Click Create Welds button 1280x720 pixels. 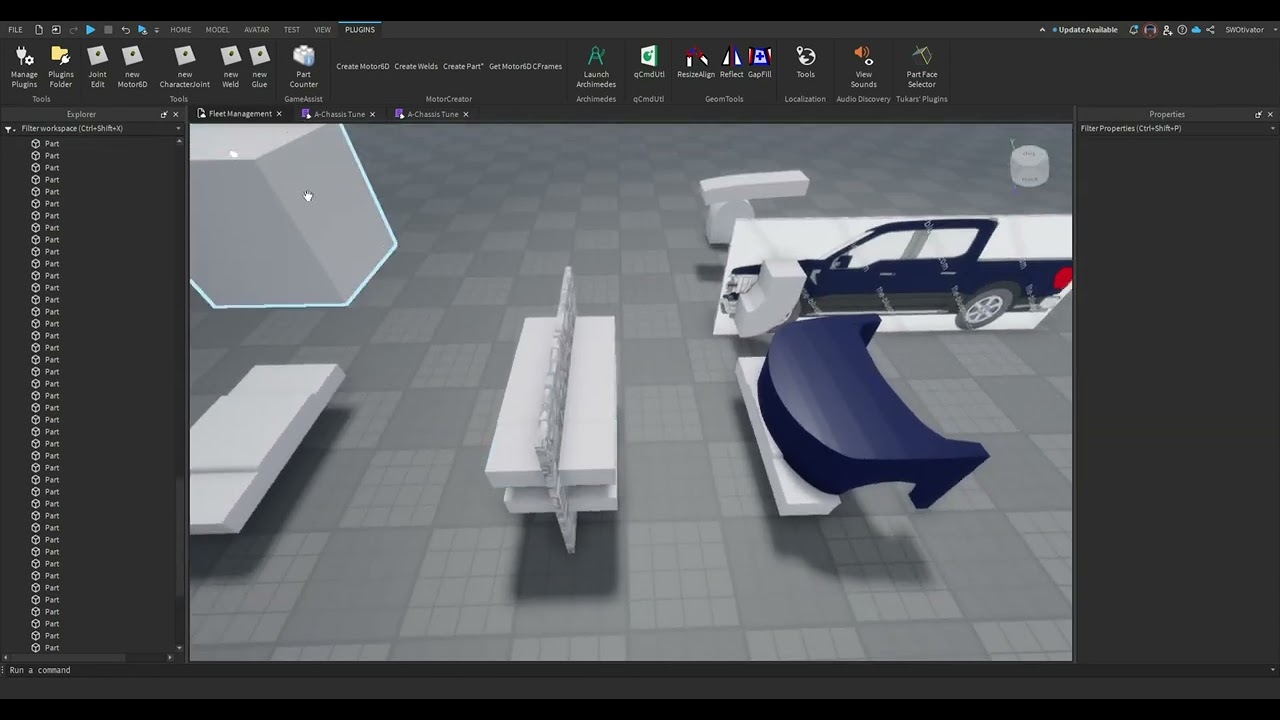tap(416, 67)
